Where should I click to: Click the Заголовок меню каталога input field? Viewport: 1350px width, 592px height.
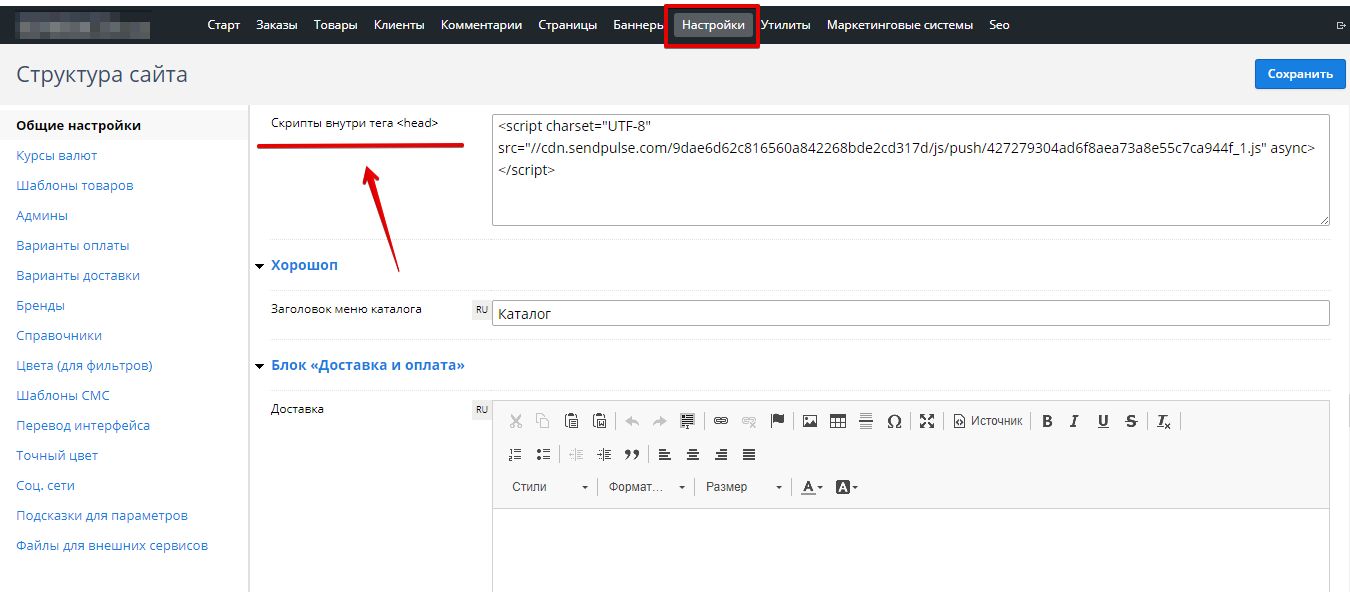pos(910,313)
